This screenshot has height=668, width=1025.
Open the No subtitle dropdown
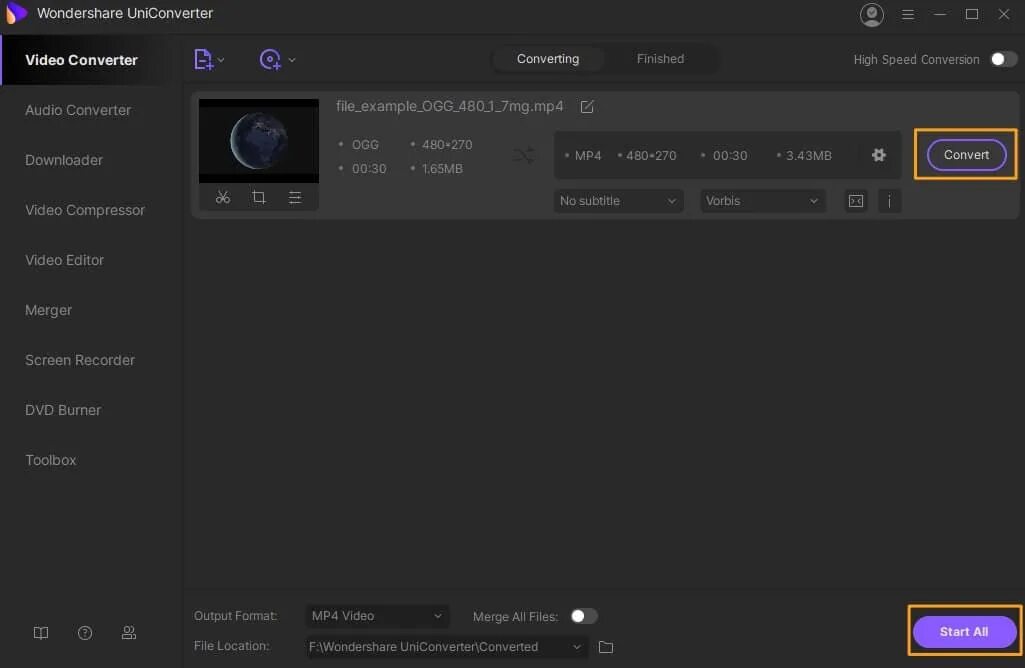click(618, 201)
